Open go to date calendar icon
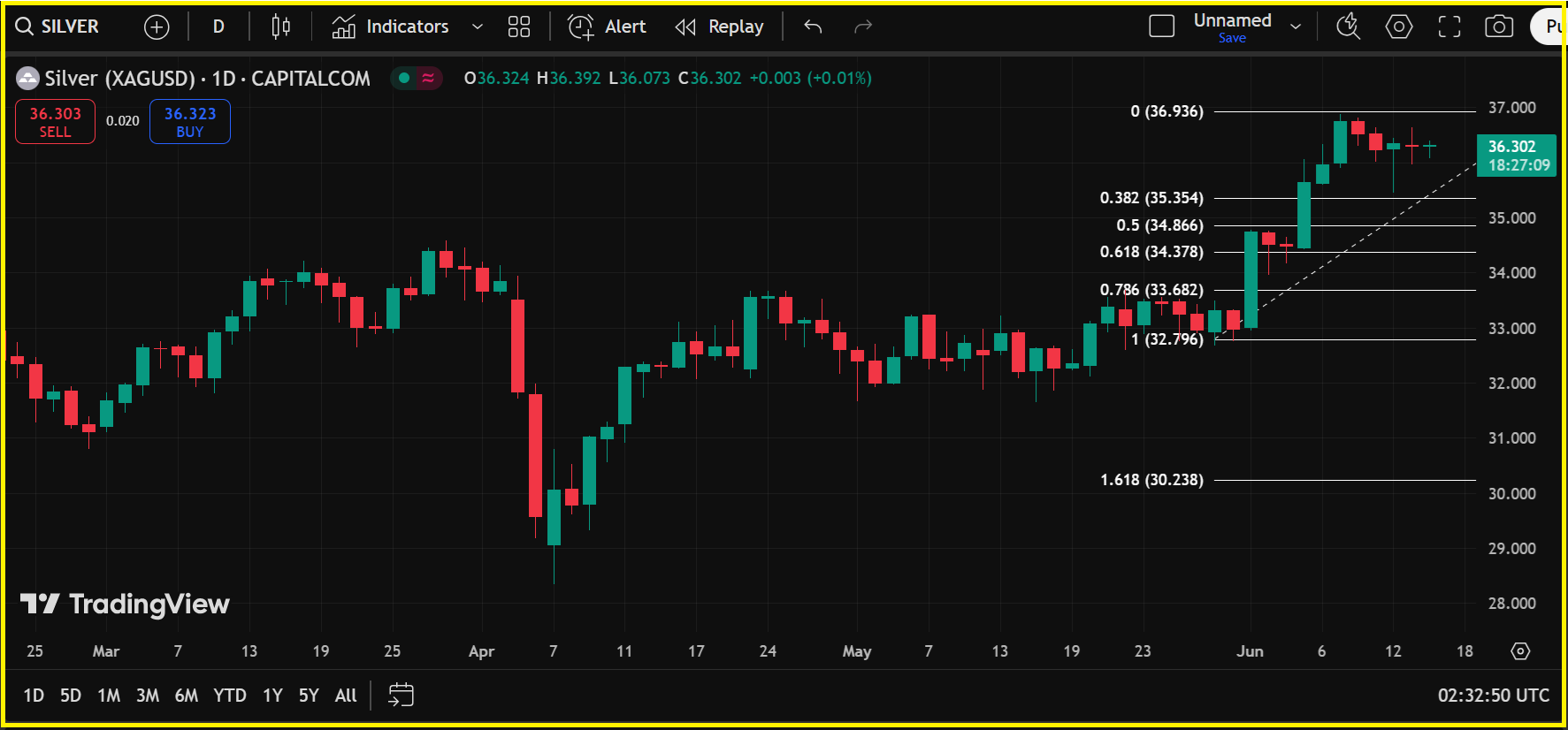The height and width of the screenshot is (730, 1568). [x=401, y=696]
